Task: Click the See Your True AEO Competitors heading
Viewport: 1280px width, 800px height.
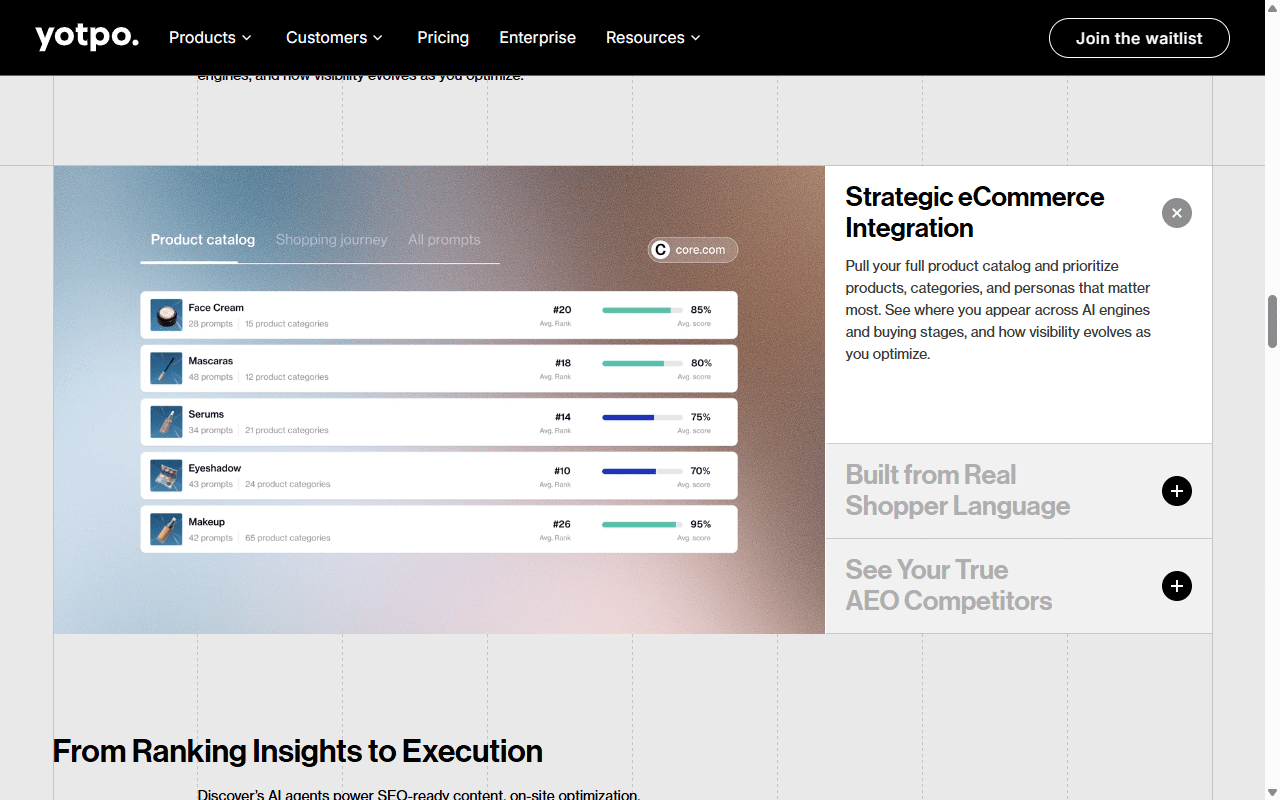Action: click(x=949, y=585)
